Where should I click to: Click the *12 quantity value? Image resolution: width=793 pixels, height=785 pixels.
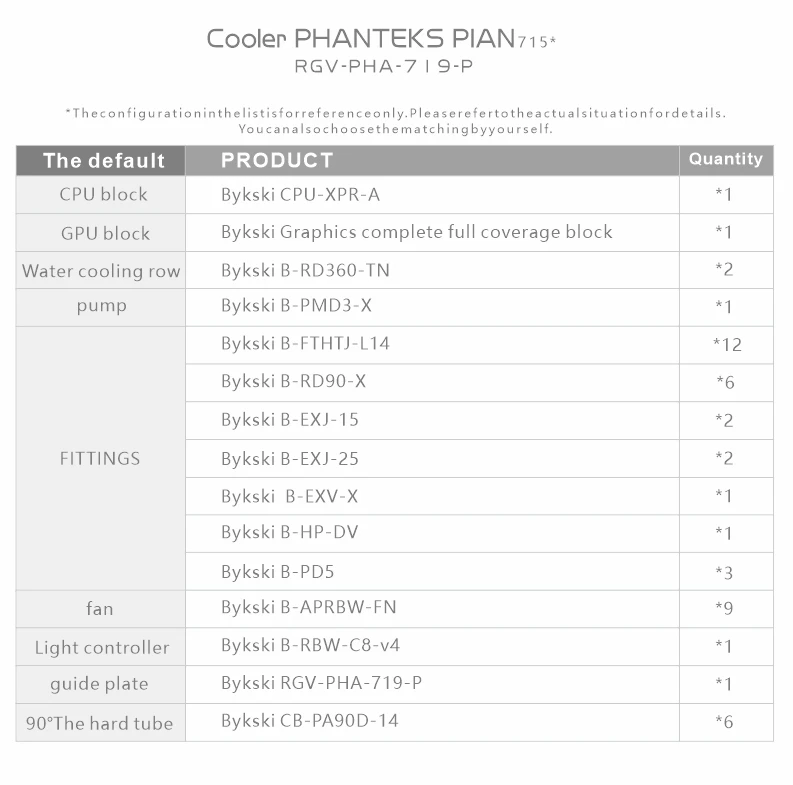click(x=727, y=345)
